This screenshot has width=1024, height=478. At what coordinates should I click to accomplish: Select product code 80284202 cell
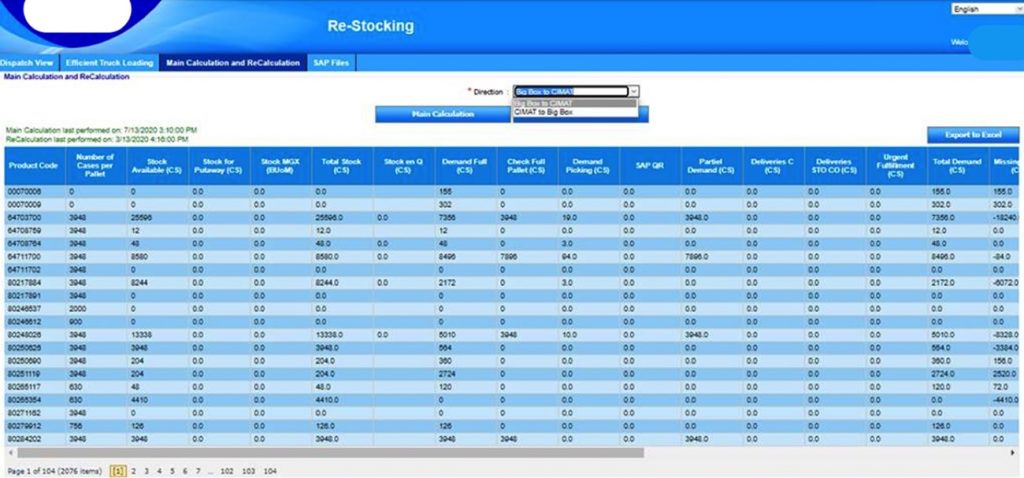coord(35,439)
